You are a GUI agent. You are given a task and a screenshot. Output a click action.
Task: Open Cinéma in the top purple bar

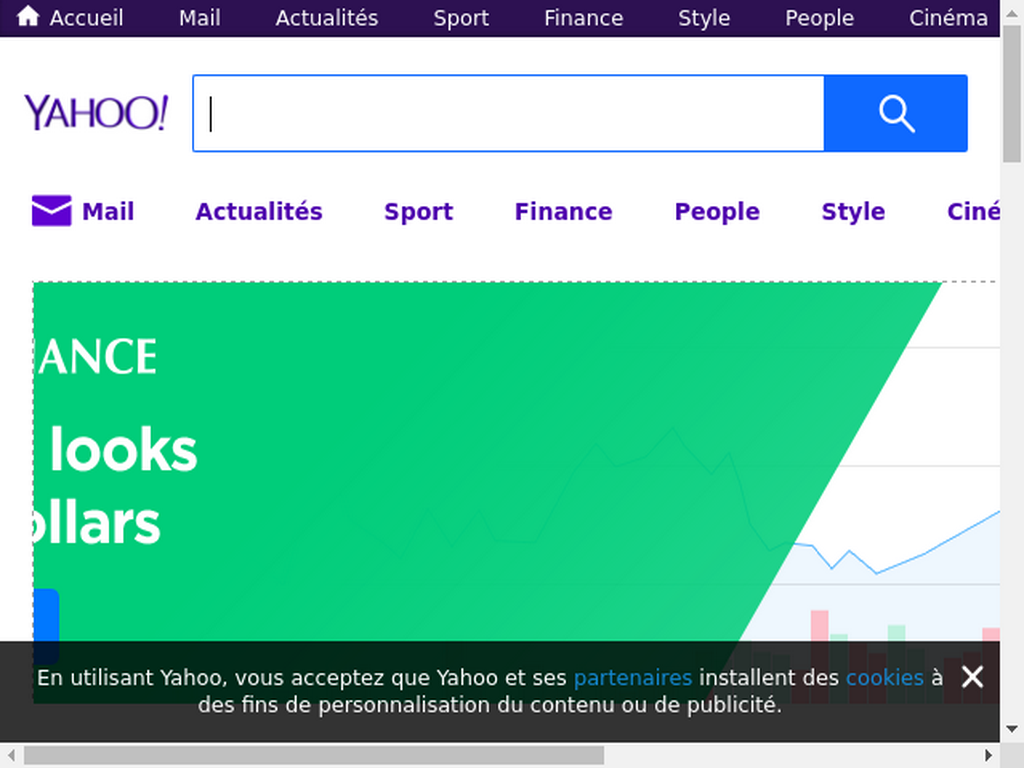point(948,18)
